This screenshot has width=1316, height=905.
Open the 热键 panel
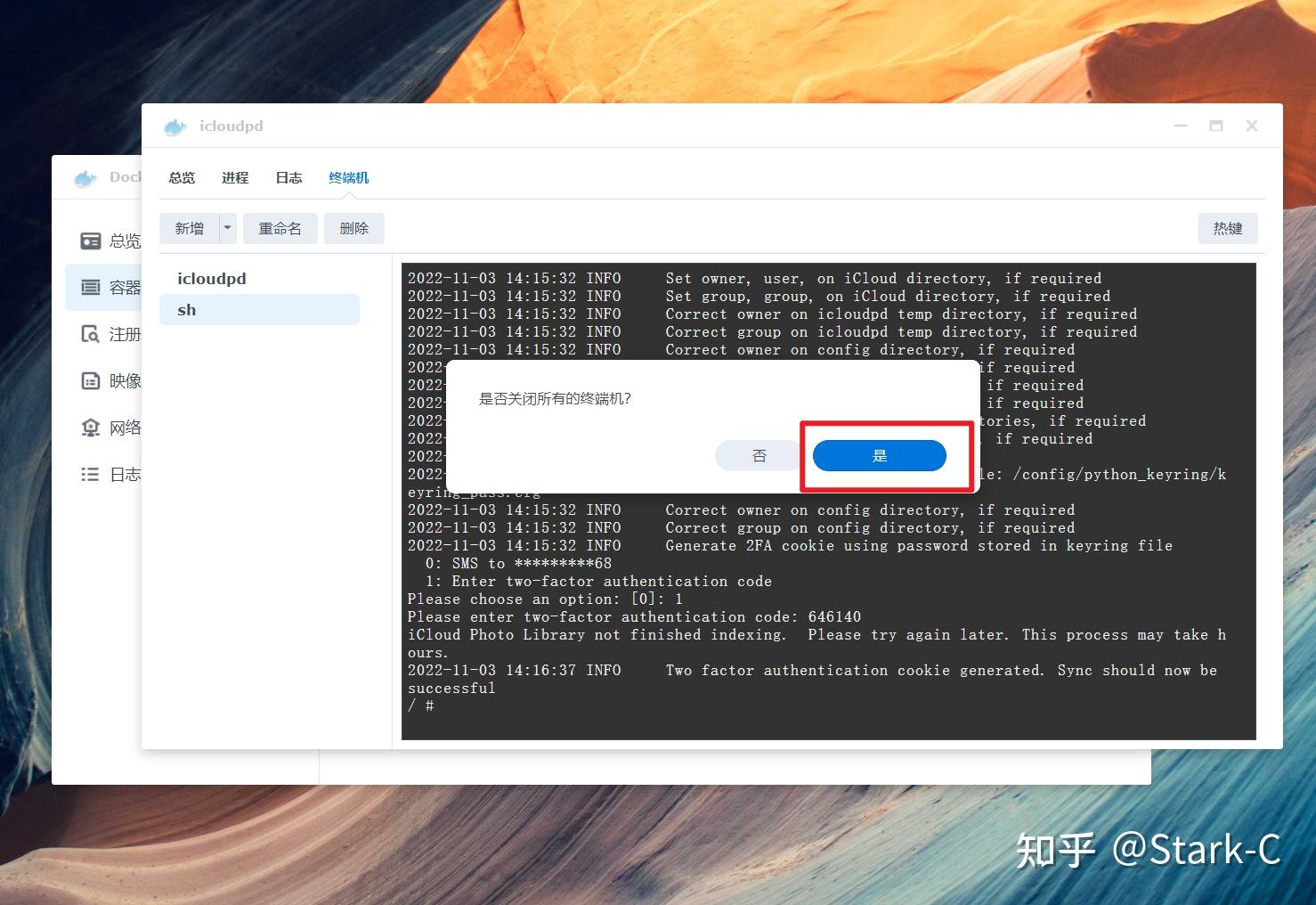1227,228
